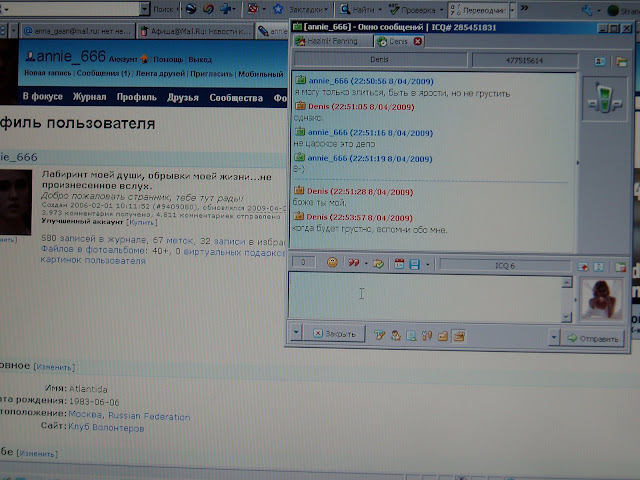
Task: Click the Помощь help link
Action: point(168,60)
